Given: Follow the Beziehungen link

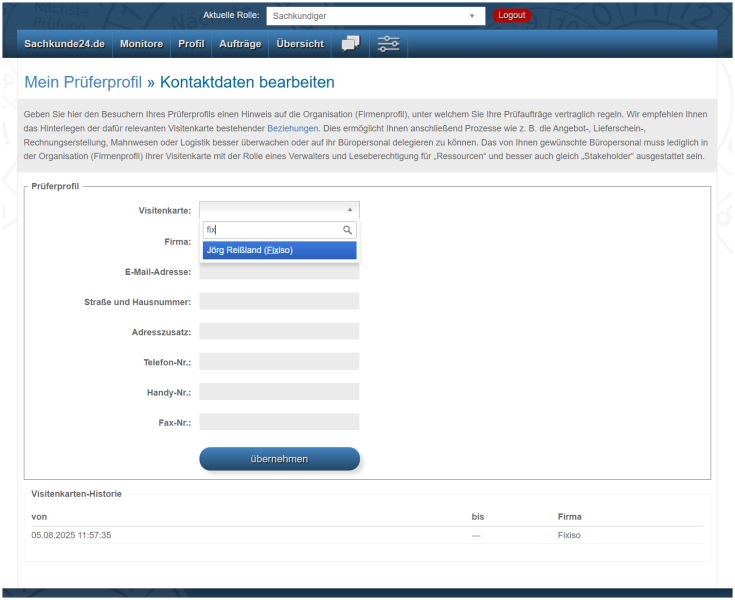Looking at the screenshot, I should coord(293,129).
